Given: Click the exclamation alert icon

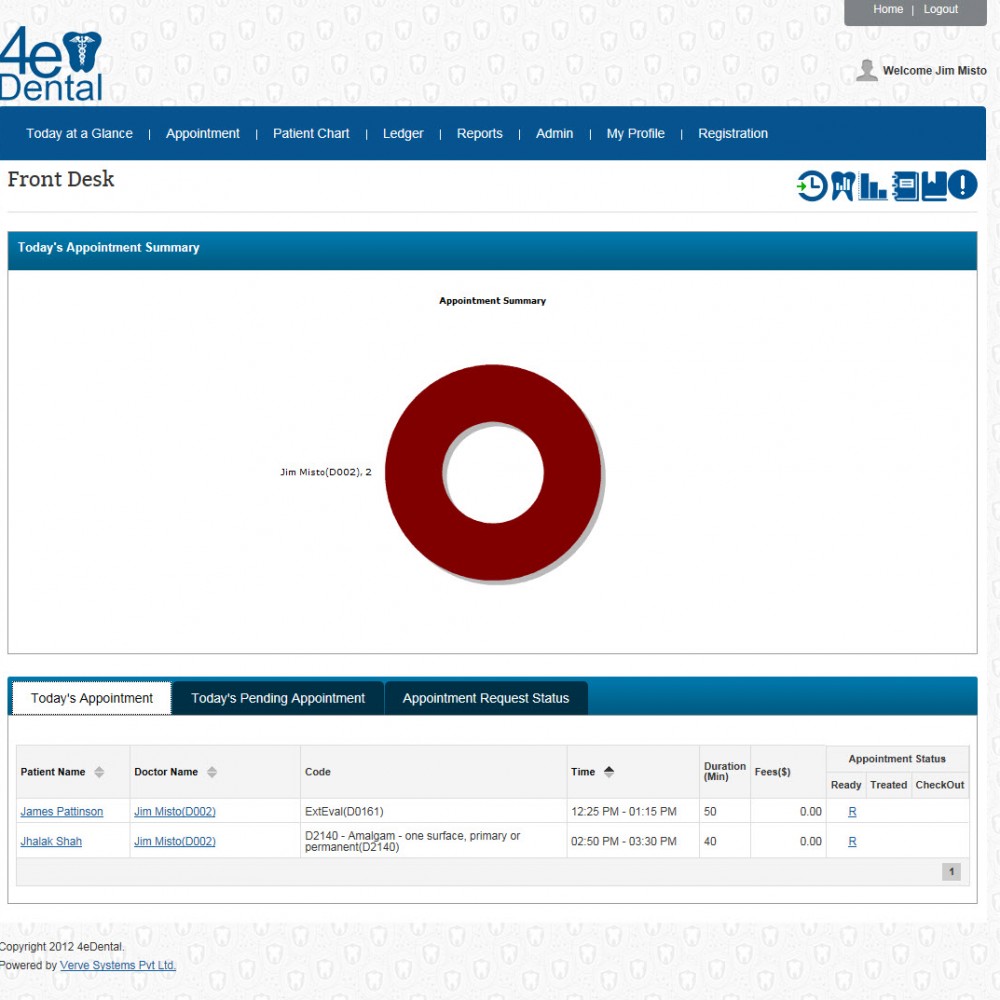Looking at the screenshot, I should [962, 186].
